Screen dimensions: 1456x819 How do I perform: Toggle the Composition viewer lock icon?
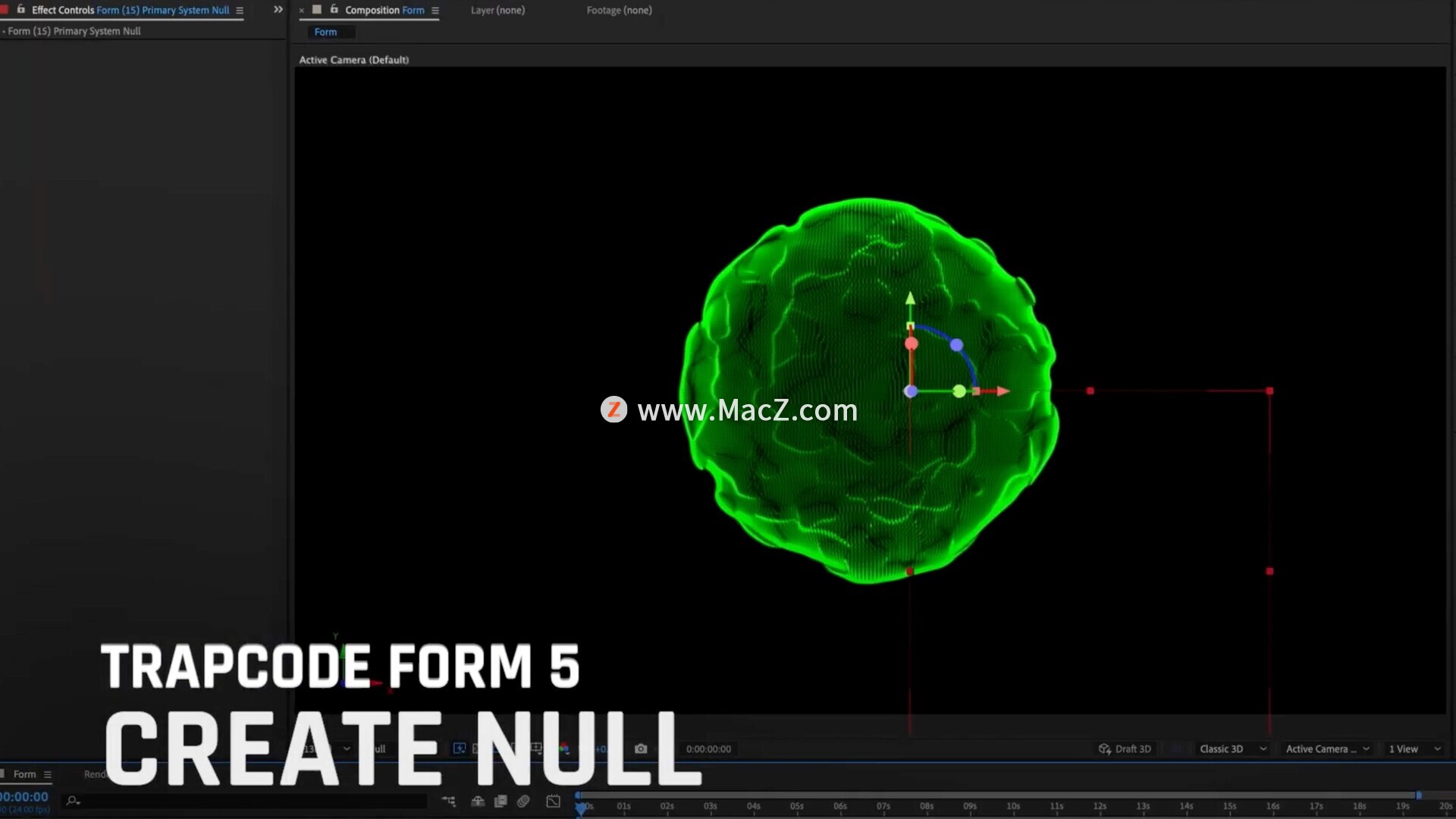click(x=334, y=9)
